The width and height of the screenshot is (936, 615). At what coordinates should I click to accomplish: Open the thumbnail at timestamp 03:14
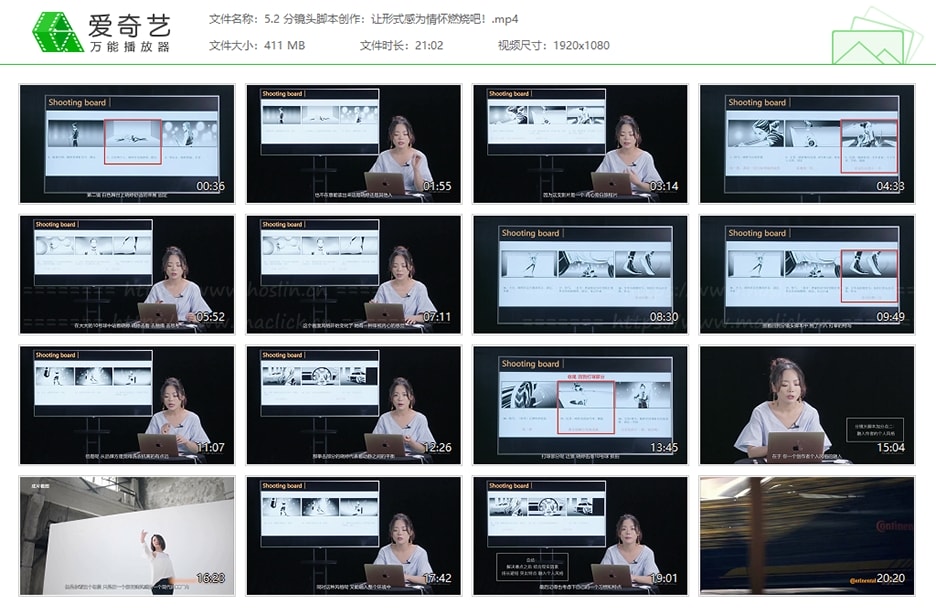click(580, 144)
